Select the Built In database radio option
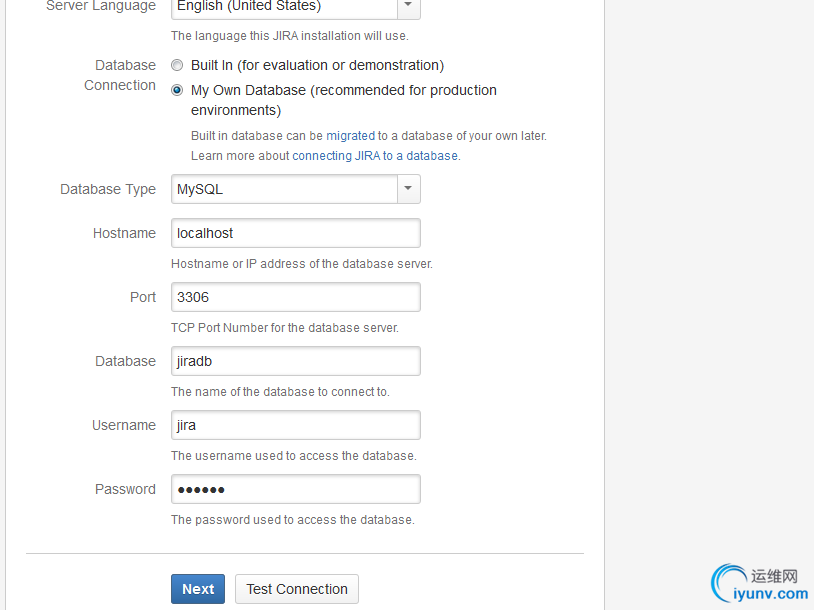The width and height of the screenshot is (814, 610). click(x=177, y=65)
